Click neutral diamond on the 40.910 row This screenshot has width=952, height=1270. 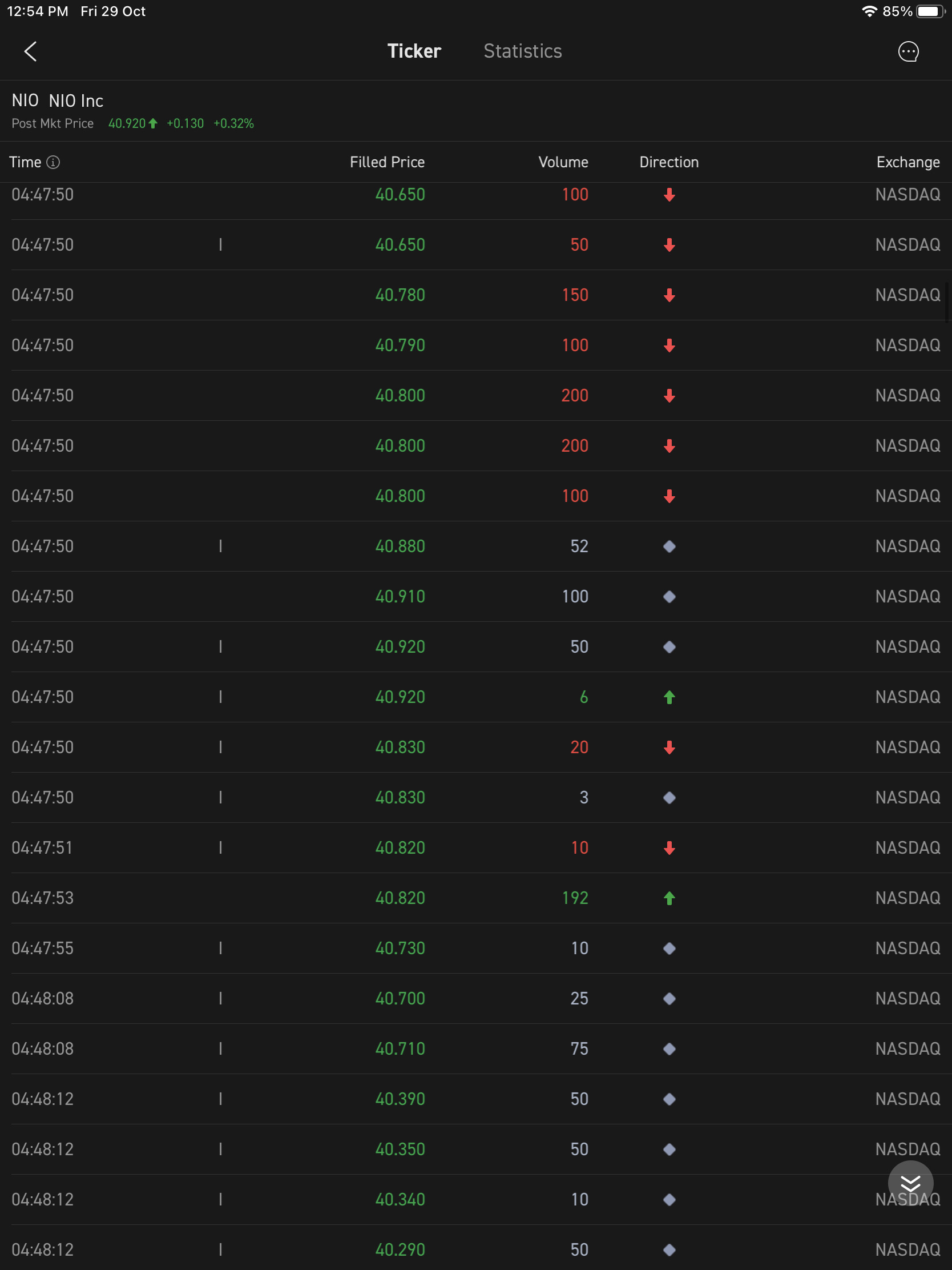(x=669, y=597)
